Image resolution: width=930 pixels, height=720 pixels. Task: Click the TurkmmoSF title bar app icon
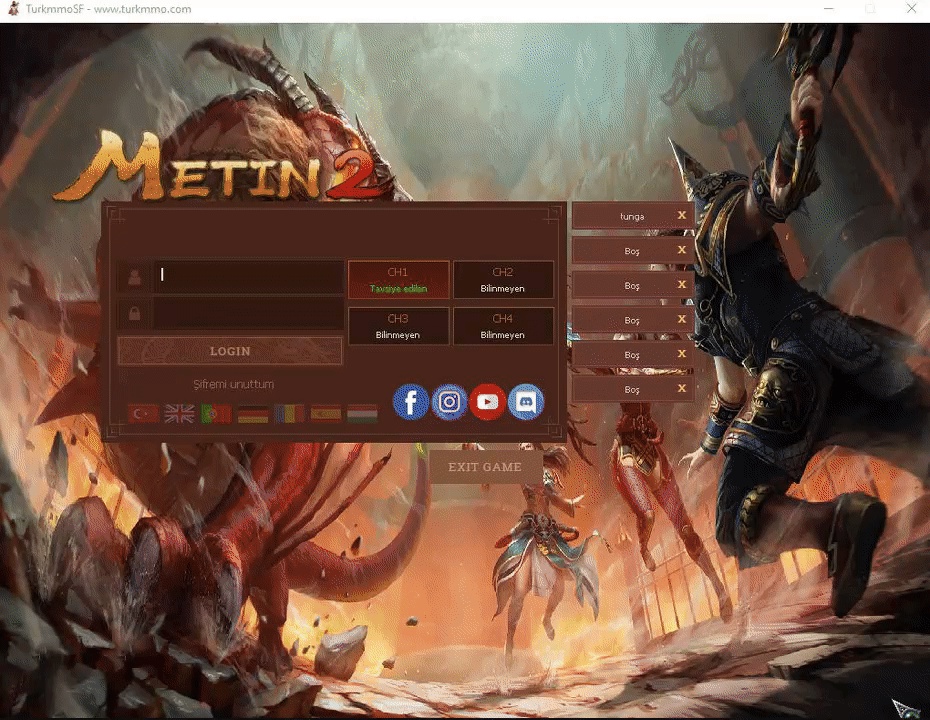pos(13,9)
